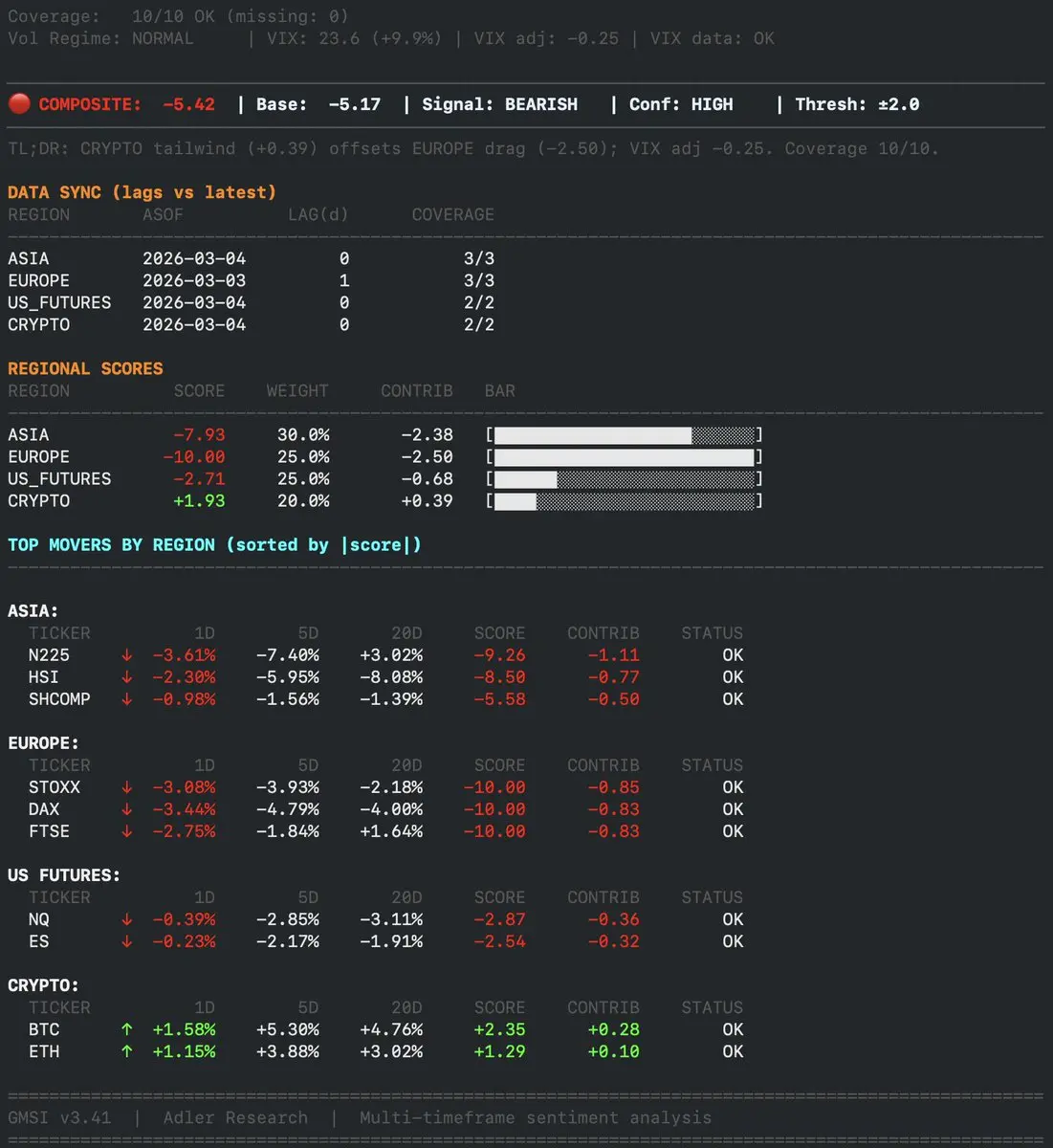The height and width of the screenshot is (1148, 1053).
Task: Click the down arrow next to HSI
Action: pos(126,677)
